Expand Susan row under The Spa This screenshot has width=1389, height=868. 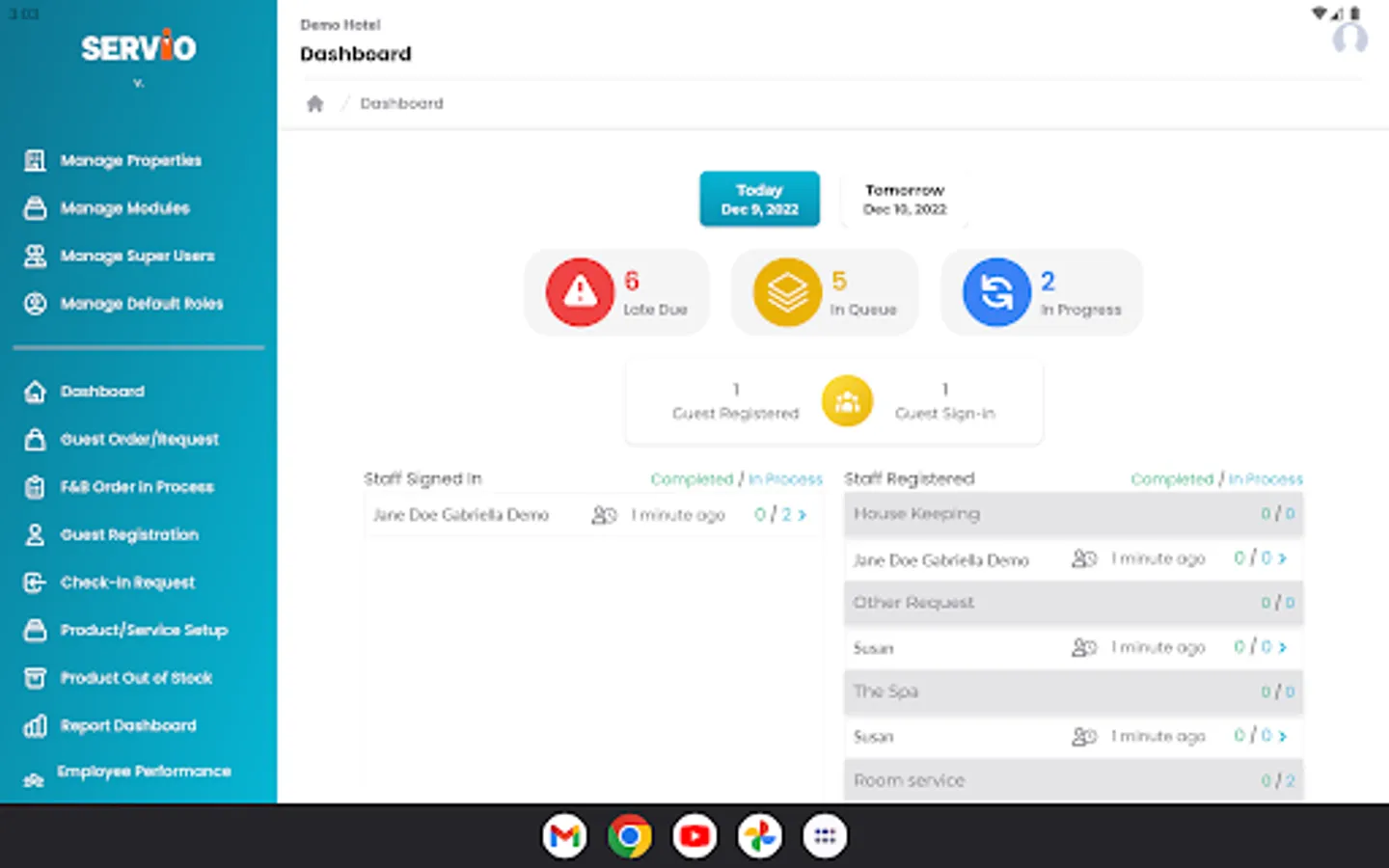1283,736
